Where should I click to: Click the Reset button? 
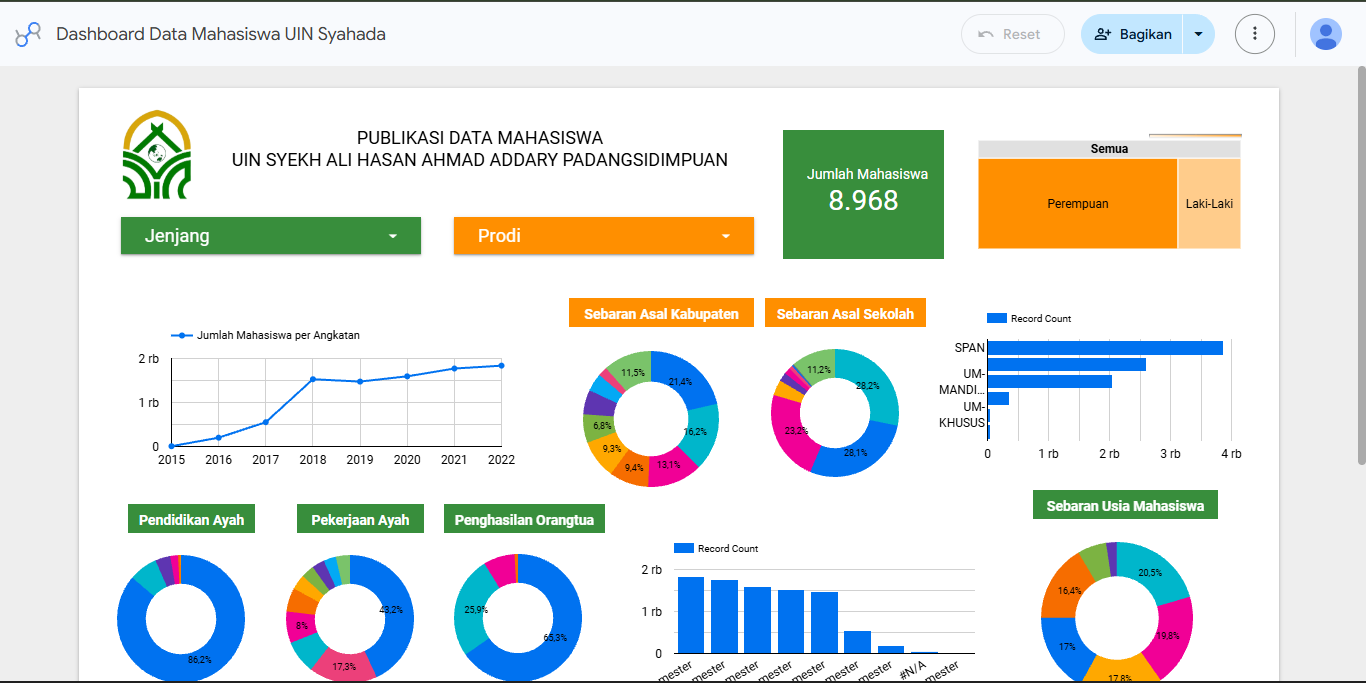[x=1013, y=34]
